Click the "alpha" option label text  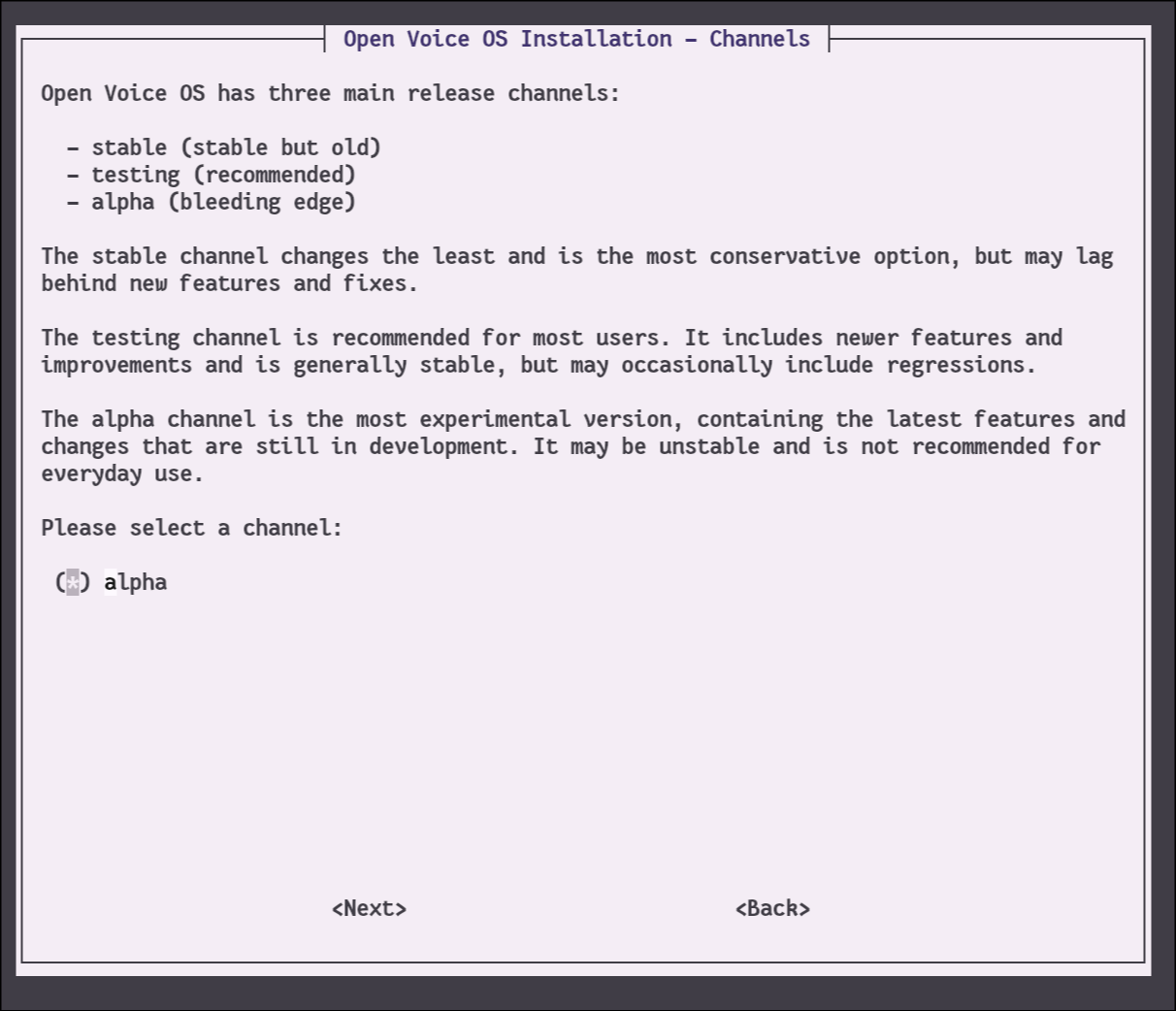[136, 582]
